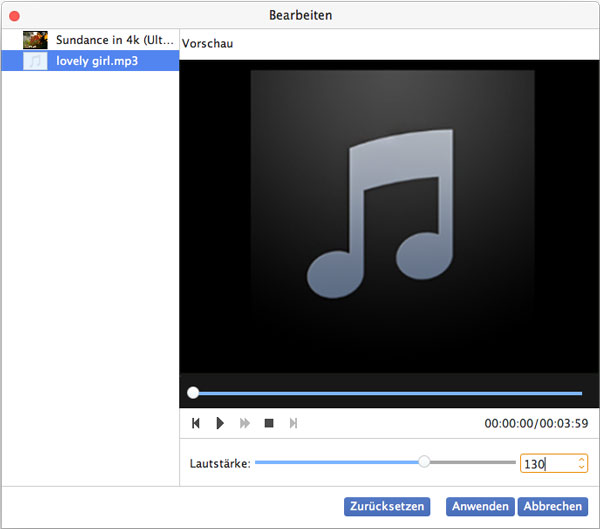Viewport: 600px width, 529px height.
Task: Close the Bearbeiten window with the red button
Action: click(x=14, y=15)
